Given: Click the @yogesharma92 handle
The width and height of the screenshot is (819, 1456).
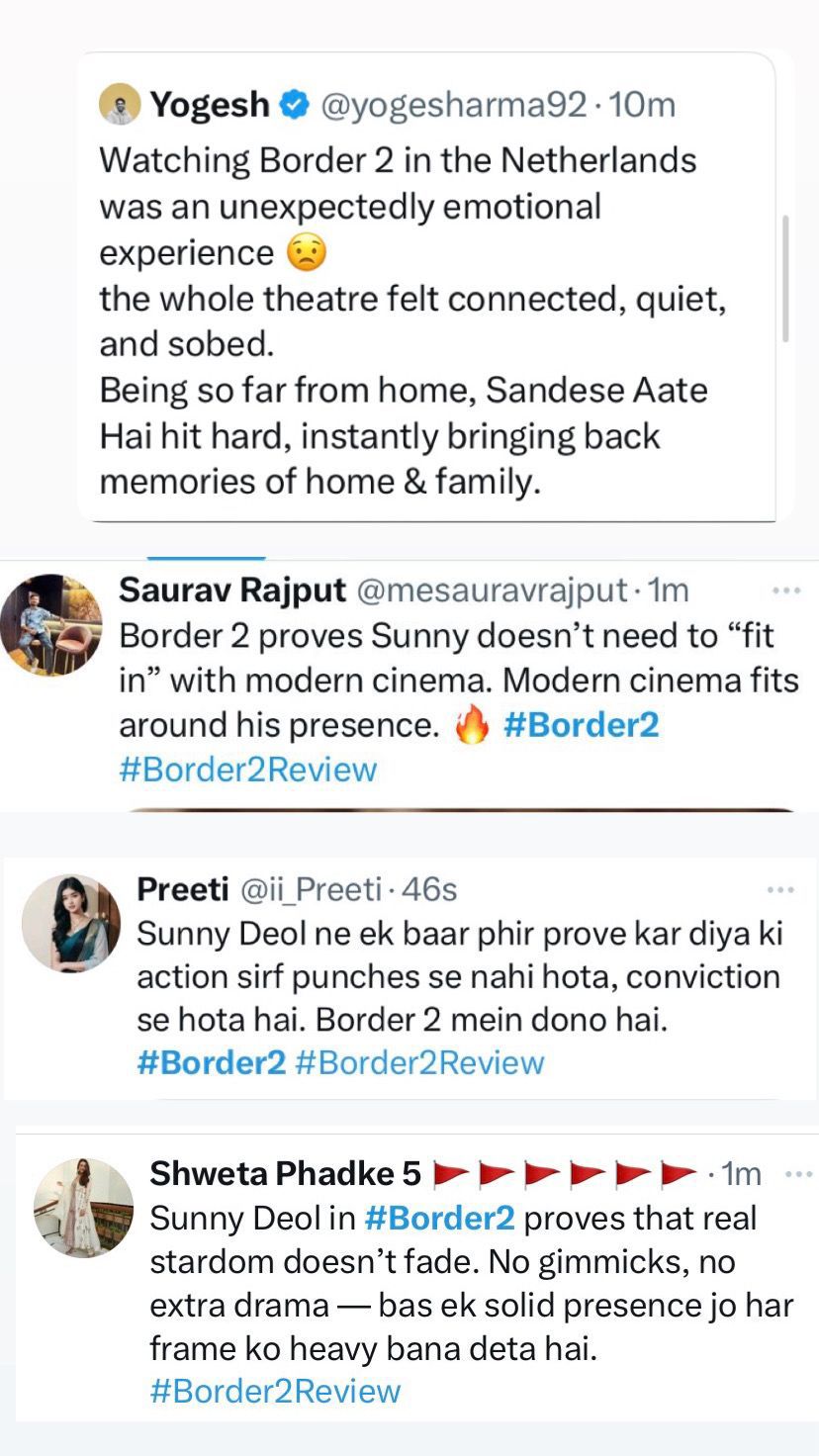Looking at the screenshot, I should (x=455, y=104).
